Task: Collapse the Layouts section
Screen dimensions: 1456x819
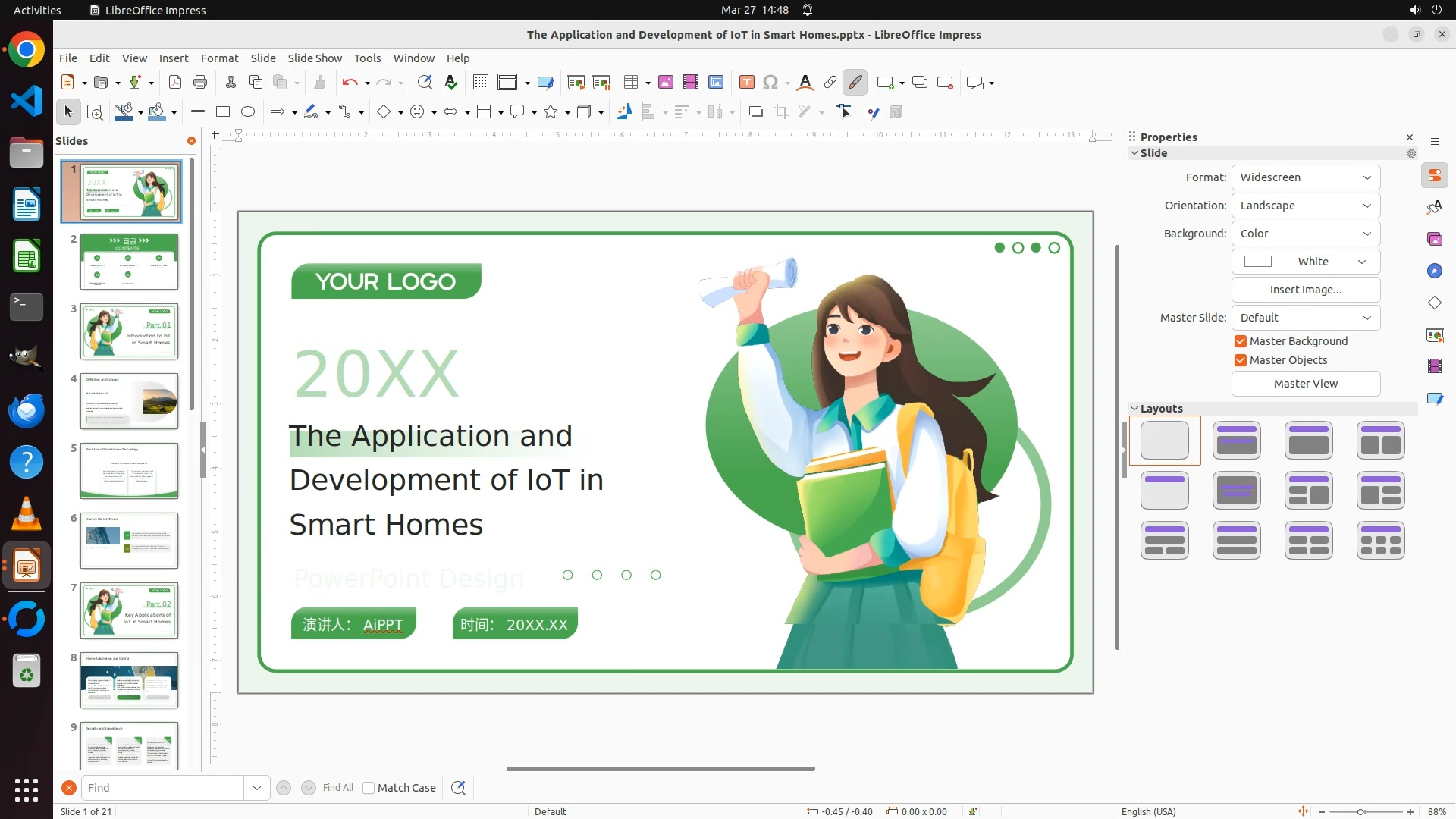Action: pyautogui.click(x=1135, y=409)
